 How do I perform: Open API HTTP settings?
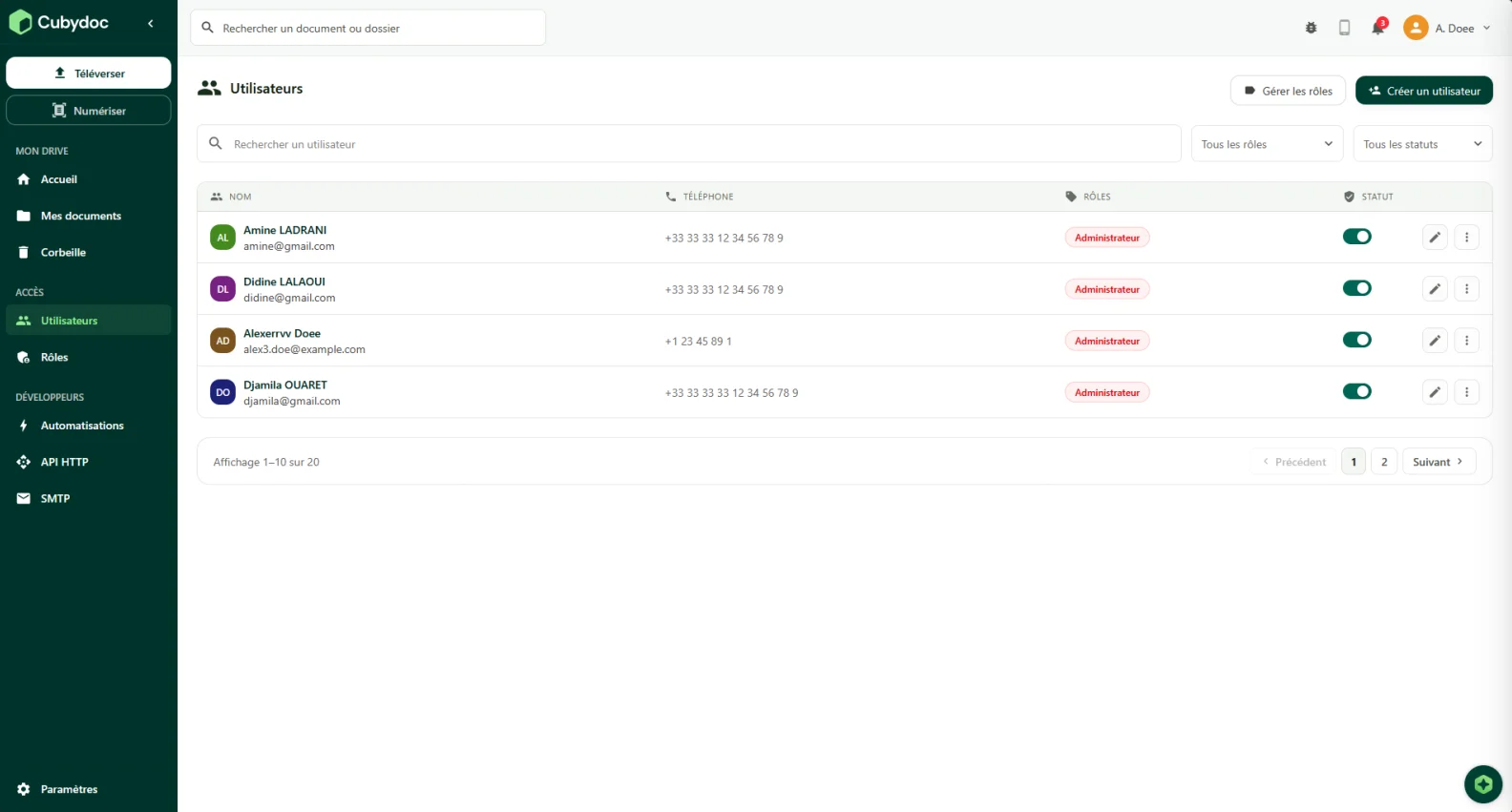89,462
